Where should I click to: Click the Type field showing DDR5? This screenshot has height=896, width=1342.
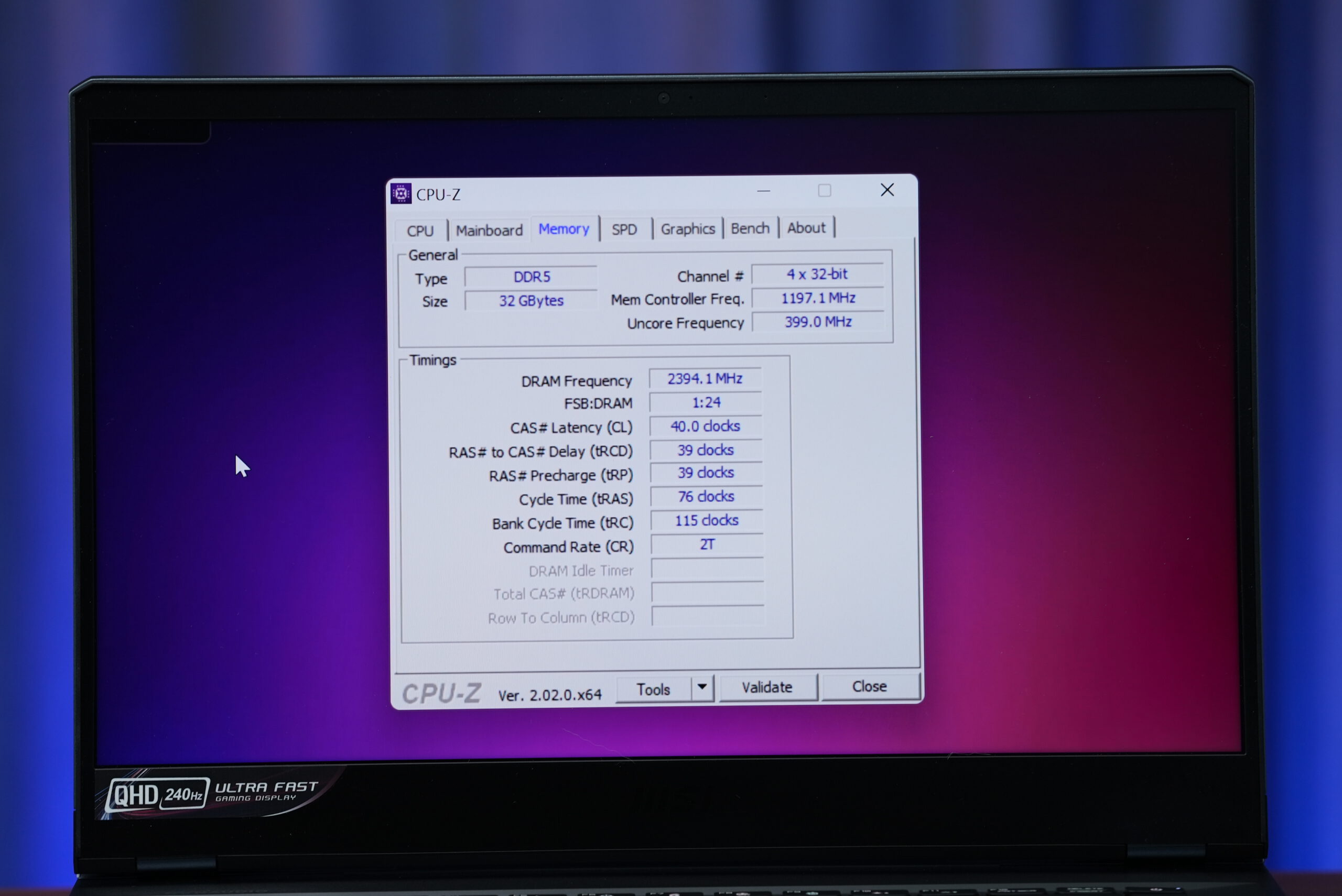pos(531,277)
